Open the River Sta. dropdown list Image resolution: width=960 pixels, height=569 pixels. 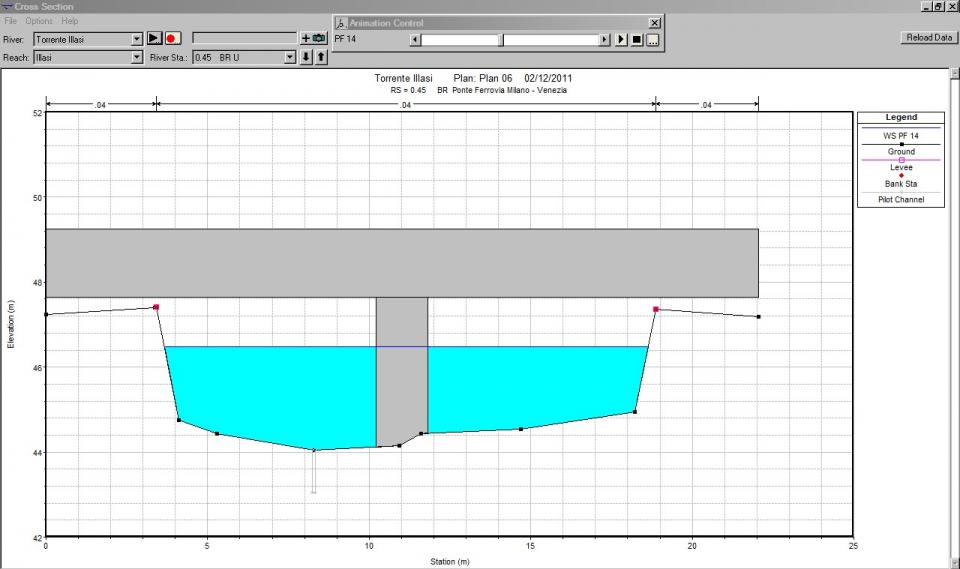[290, 58]
